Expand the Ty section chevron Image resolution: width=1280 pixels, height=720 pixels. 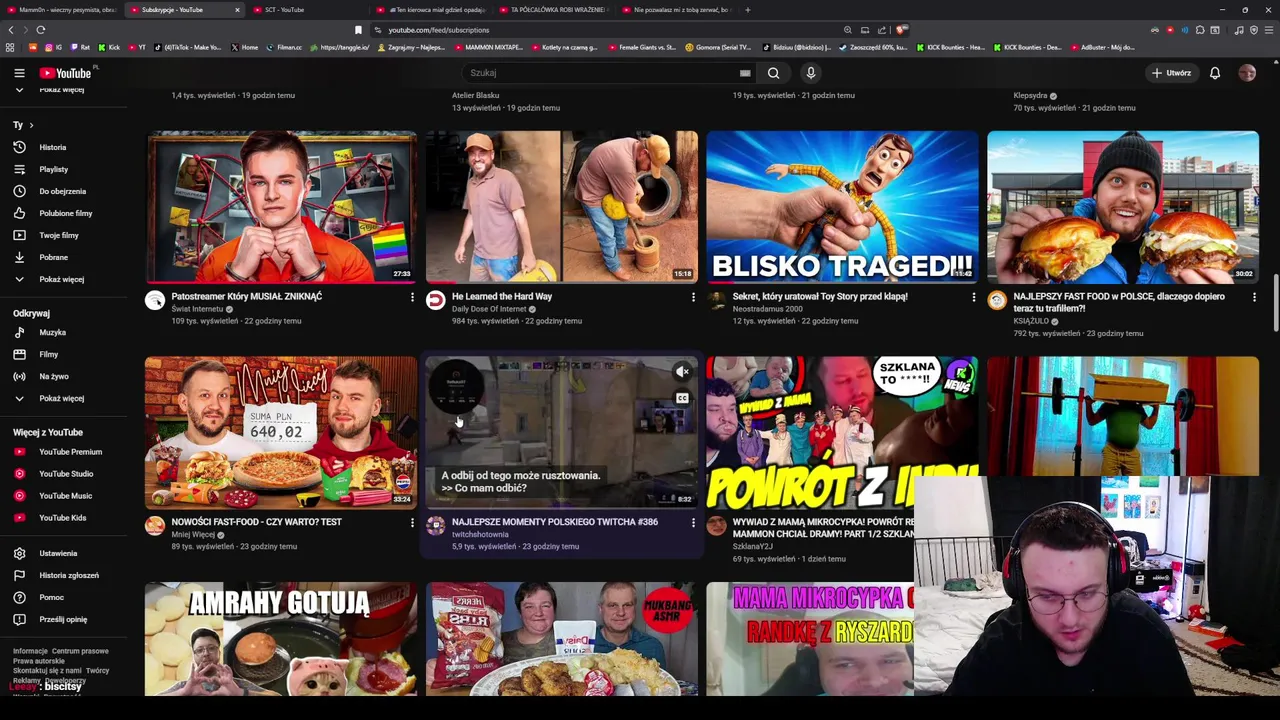31,125
